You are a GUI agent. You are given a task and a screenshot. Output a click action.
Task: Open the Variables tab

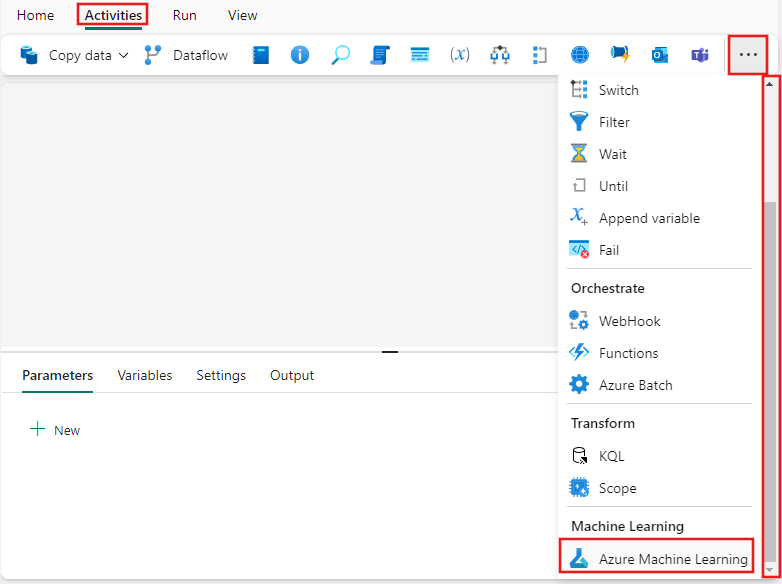click(145, 376)
